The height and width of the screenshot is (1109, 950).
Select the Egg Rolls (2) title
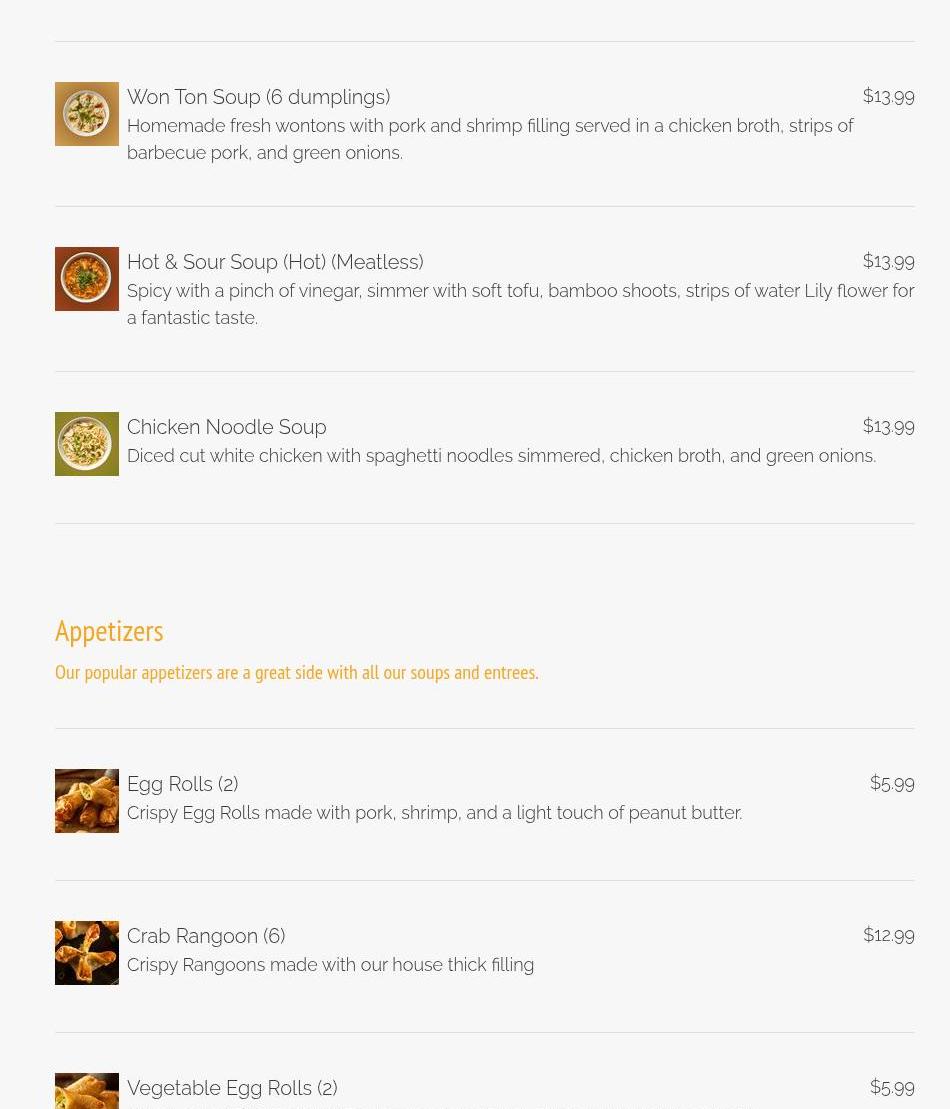(183, 784)
